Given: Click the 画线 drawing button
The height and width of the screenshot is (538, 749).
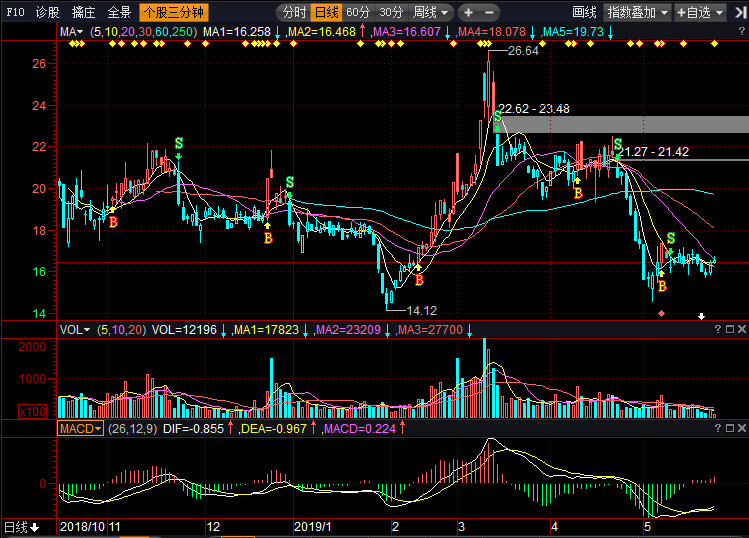Looking at the screenshot, I should [x=584, y=13].
